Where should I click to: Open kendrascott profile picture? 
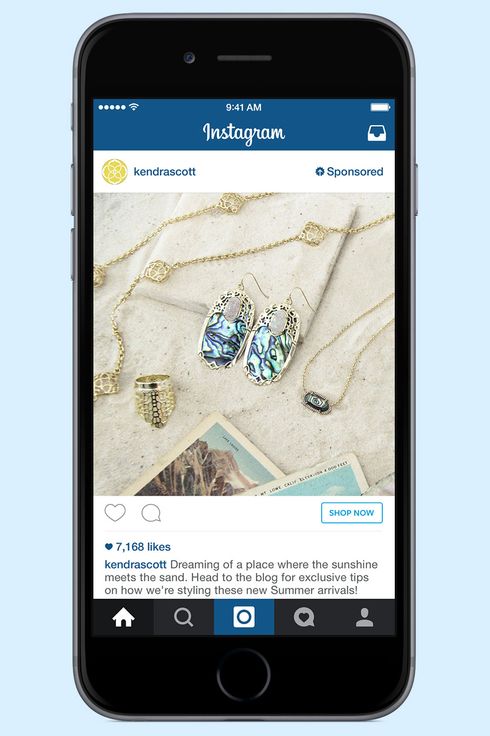[x=115, y=172]
